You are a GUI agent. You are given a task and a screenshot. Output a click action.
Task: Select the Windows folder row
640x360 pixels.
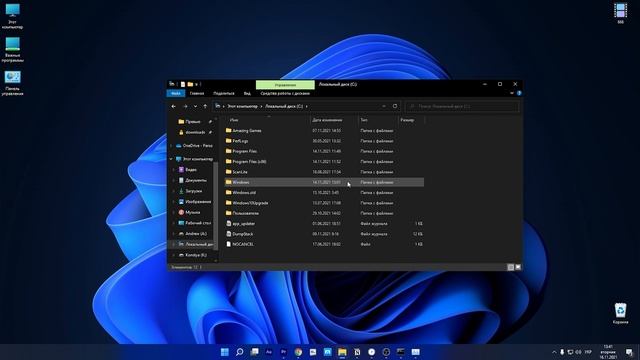tap(324, 182)
